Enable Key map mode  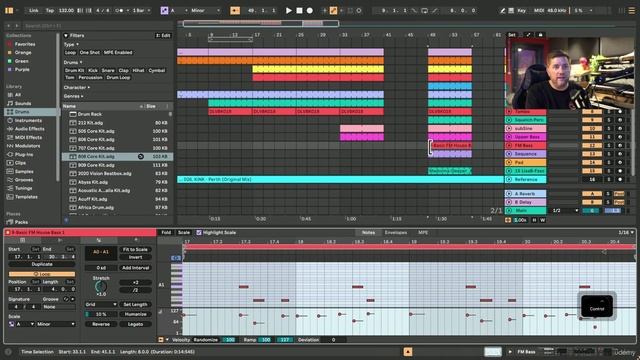[x=521, y=11]
